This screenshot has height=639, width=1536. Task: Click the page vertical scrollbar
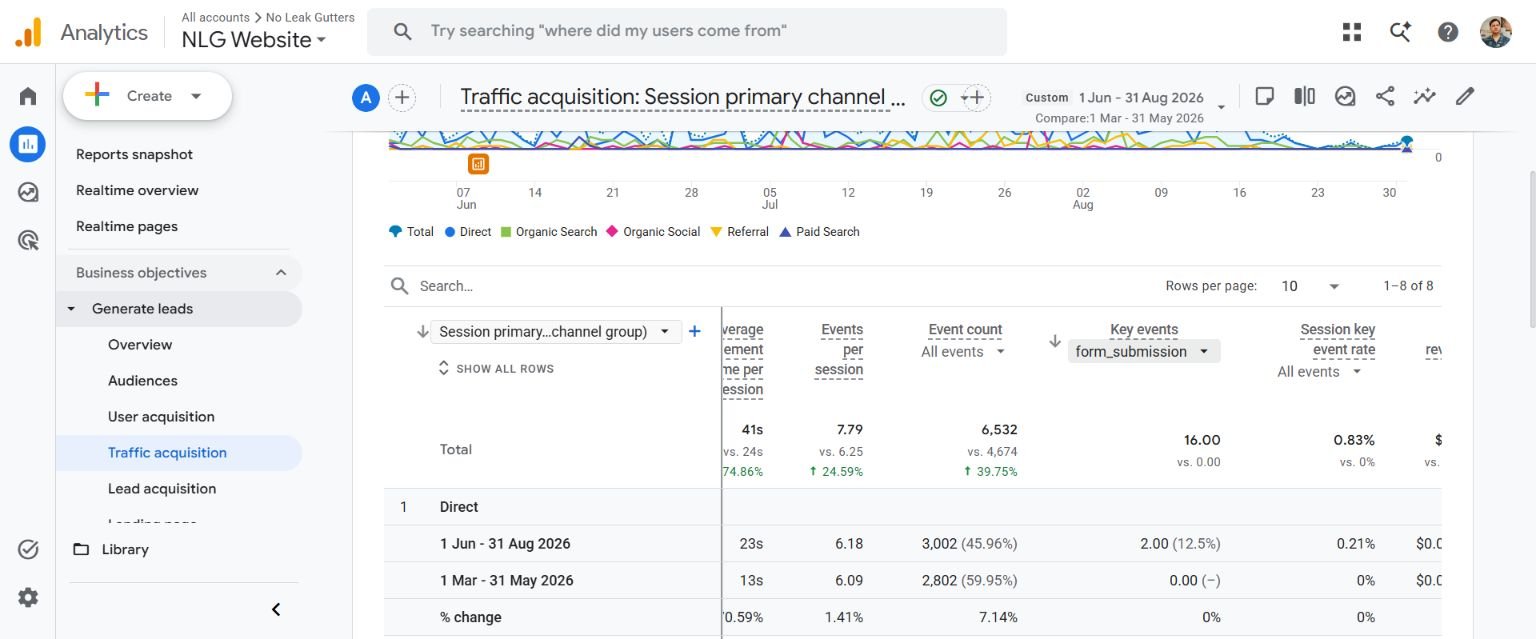(x=1530, y=250)
